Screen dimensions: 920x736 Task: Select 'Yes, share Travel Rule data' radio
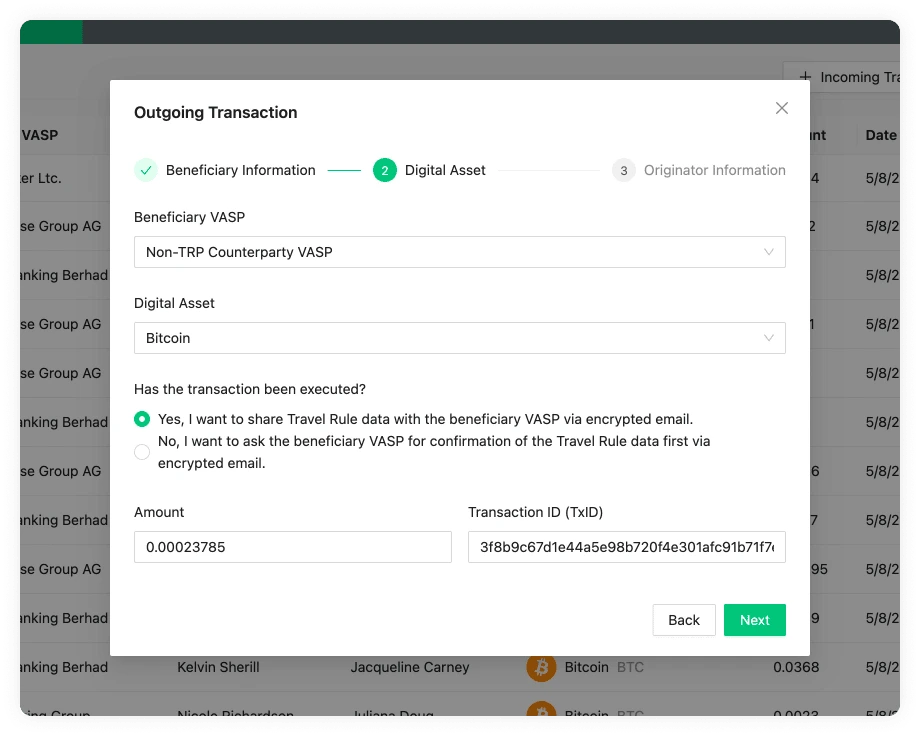142,419
